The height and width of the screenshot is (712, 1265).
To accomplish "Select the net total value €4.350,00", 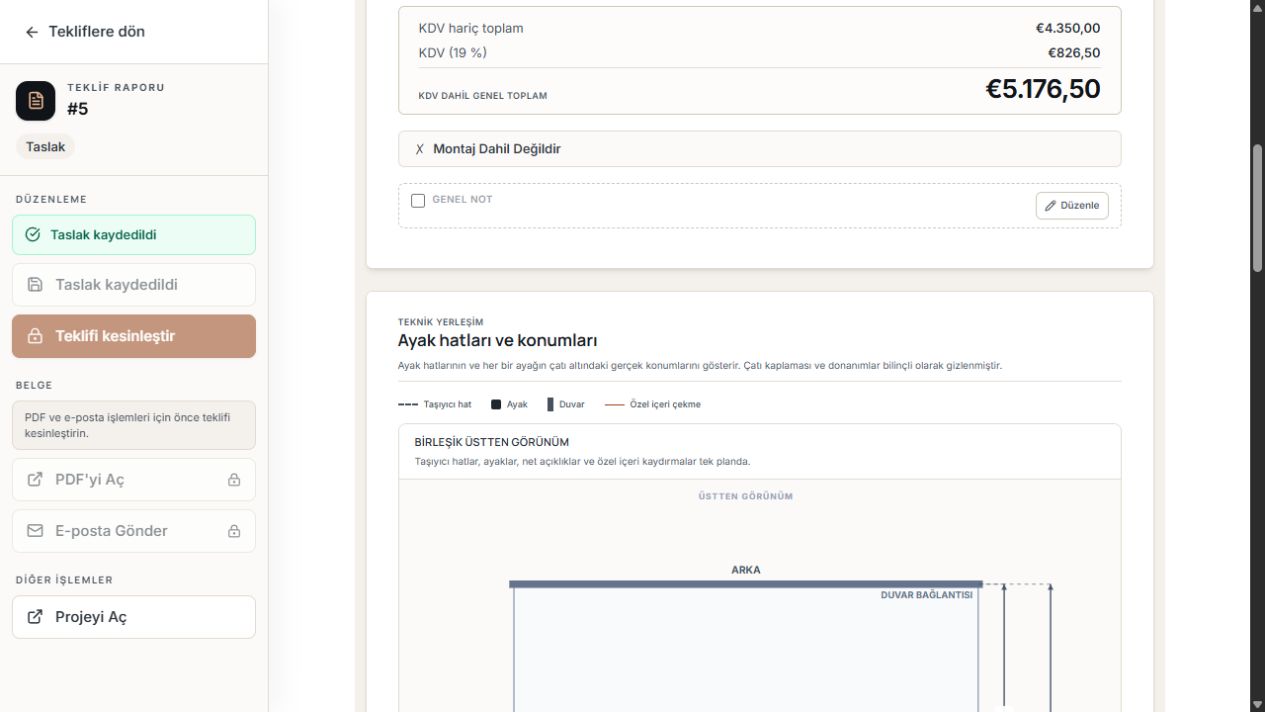I will click(x=1068, y=28).
